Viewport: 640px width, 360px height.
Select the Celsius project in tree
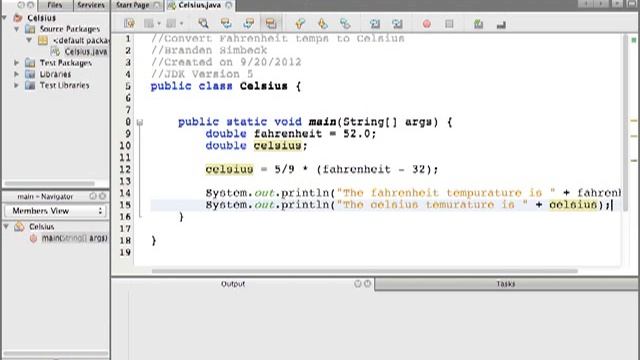(x=41, y=18)
